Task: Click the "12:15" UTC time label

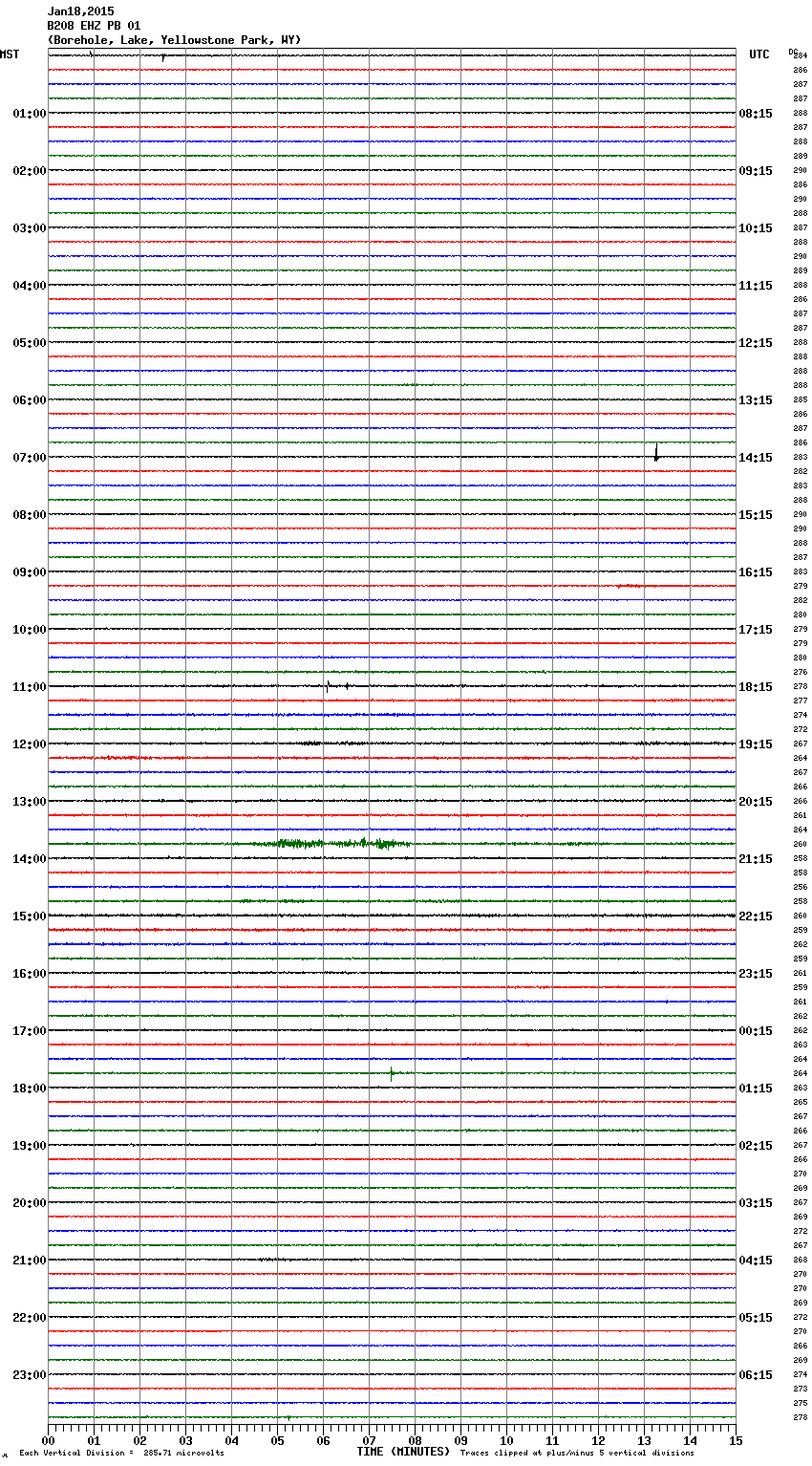Action: pos(756,343)
